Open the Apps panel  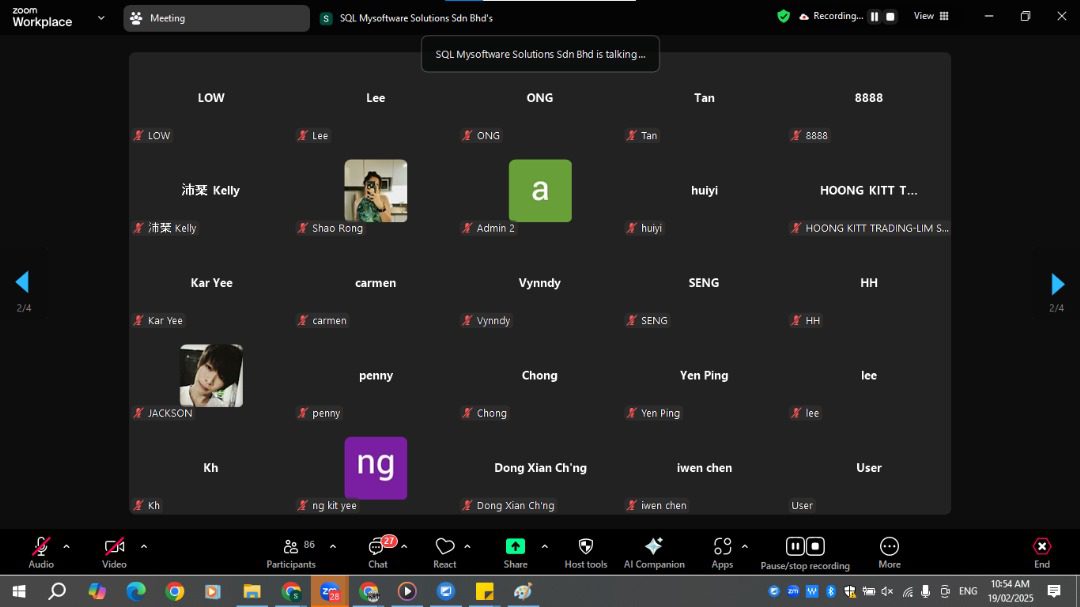tap(722, 550)
